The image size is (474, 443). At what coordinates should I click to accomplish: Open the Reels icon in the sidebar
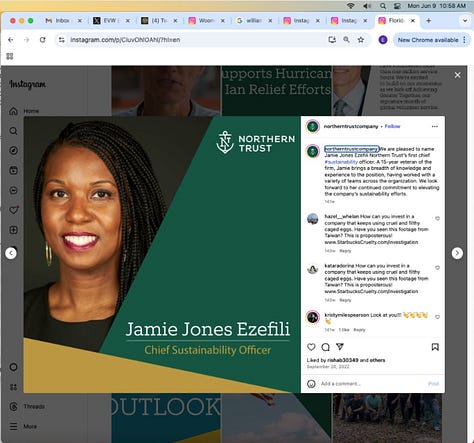[x=13, y=171]
